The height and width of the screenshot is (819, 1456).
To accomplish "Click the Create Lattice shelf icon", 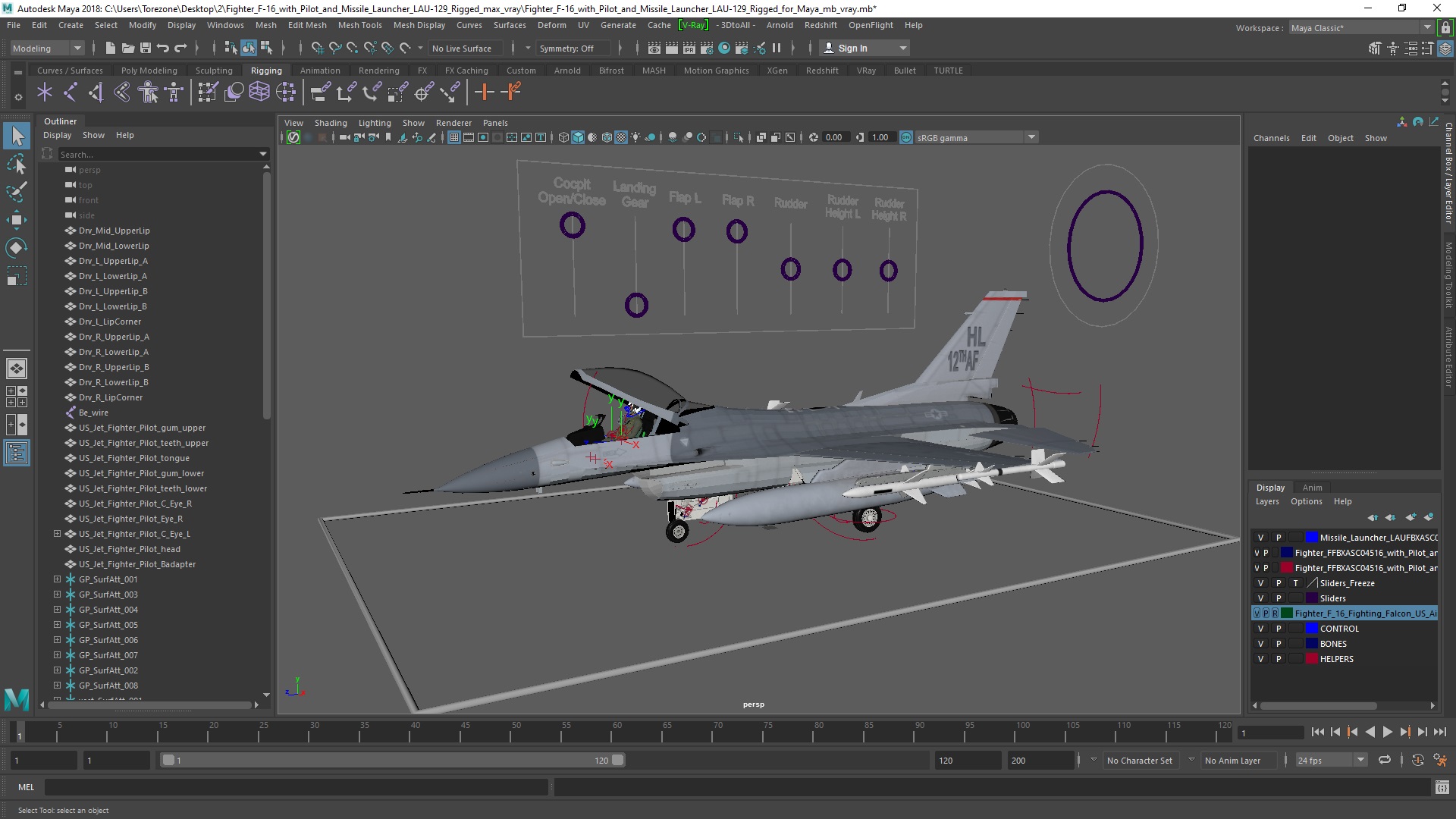I will [259, 93].
